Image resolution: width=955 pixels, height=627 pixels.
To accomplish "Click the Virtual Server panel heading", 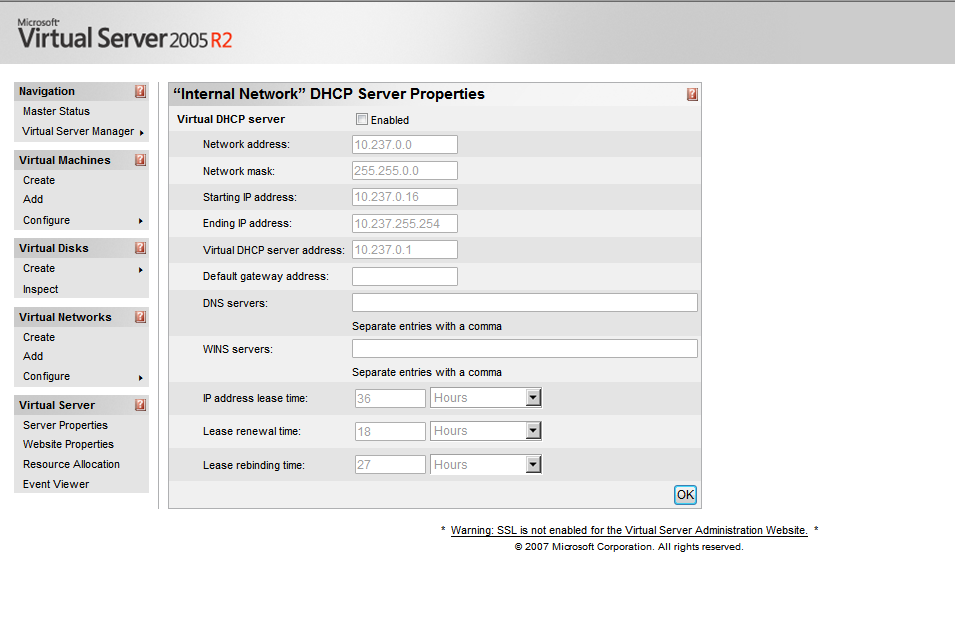I will (57, 405).
